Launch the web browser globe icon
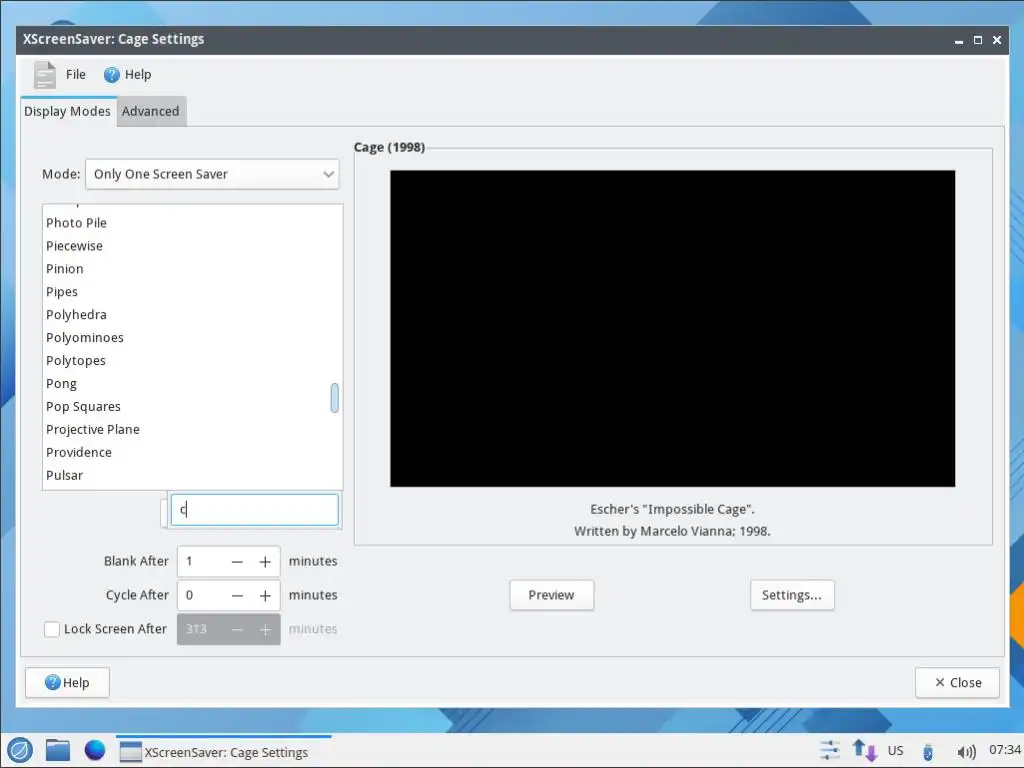This screenshot has width=1024, height=768. click(95, 750)
